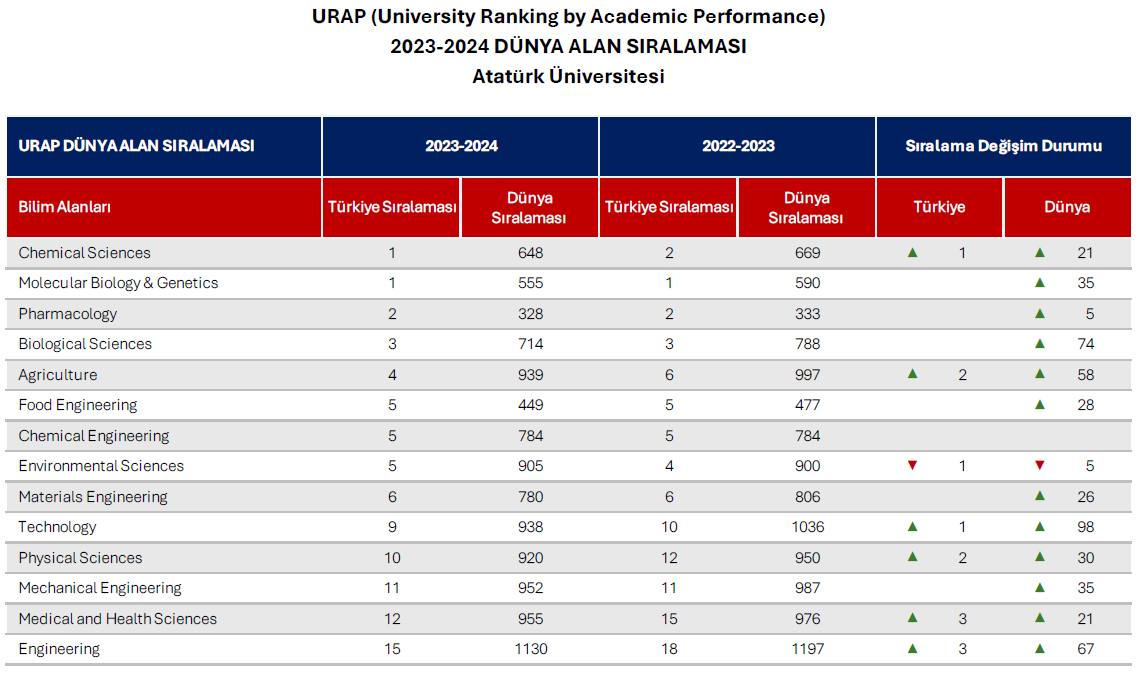This screenshot has height=675, width=1140.
Task: Select the 2022-2023 column group header
Action: click(x=738, y=146)
